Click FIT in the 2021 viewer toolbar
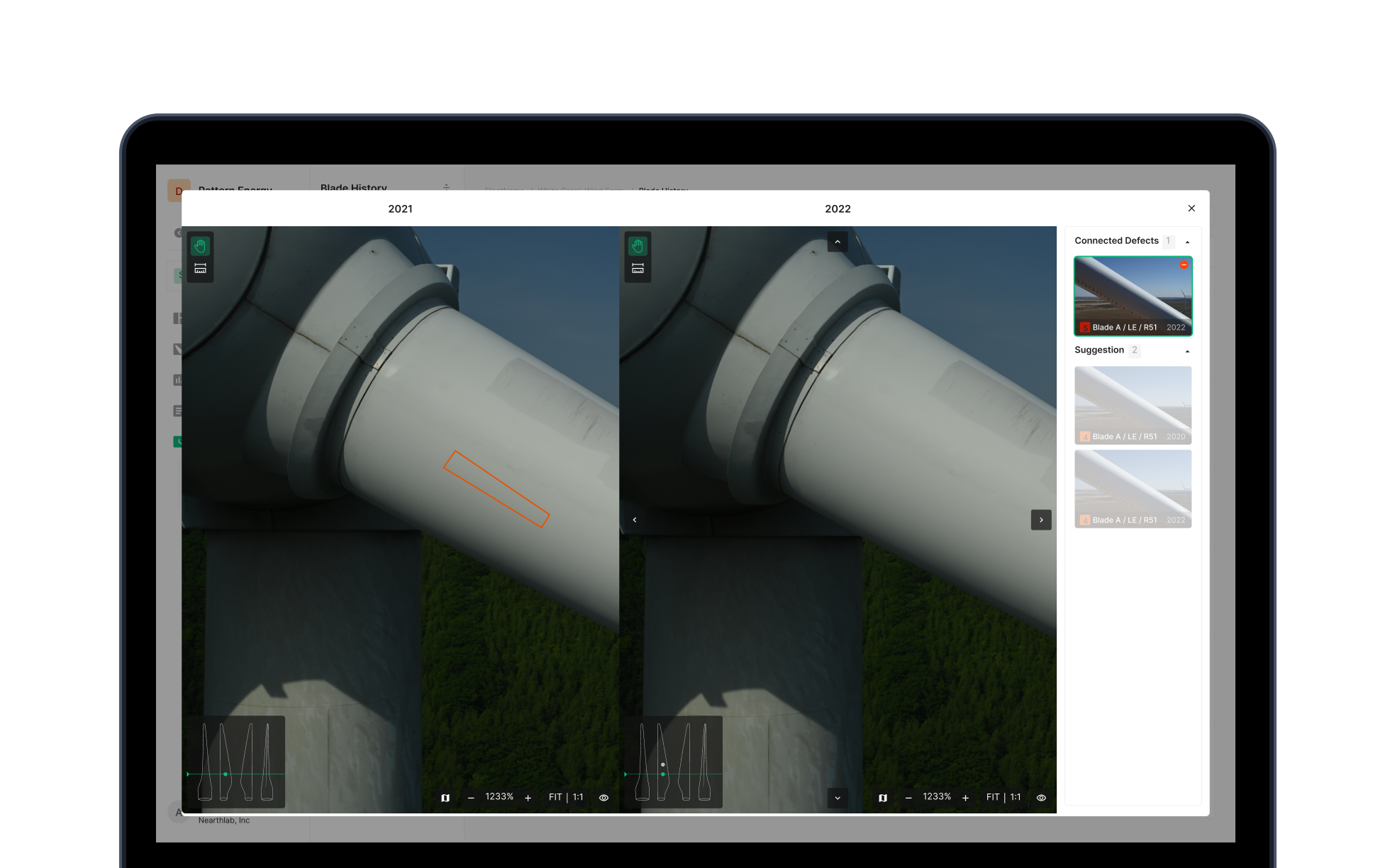The width and height of the screenshot is (1390, 868). pyautogui.click(x=555, y=797)
